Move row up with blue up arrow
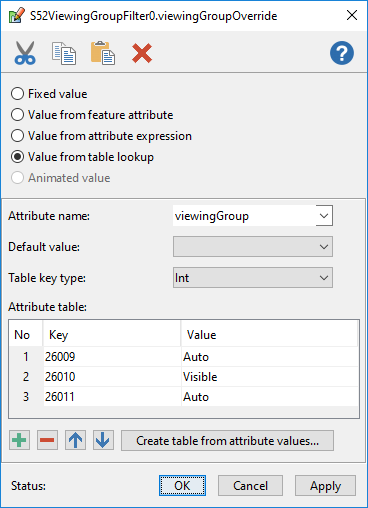 (75, 440)
